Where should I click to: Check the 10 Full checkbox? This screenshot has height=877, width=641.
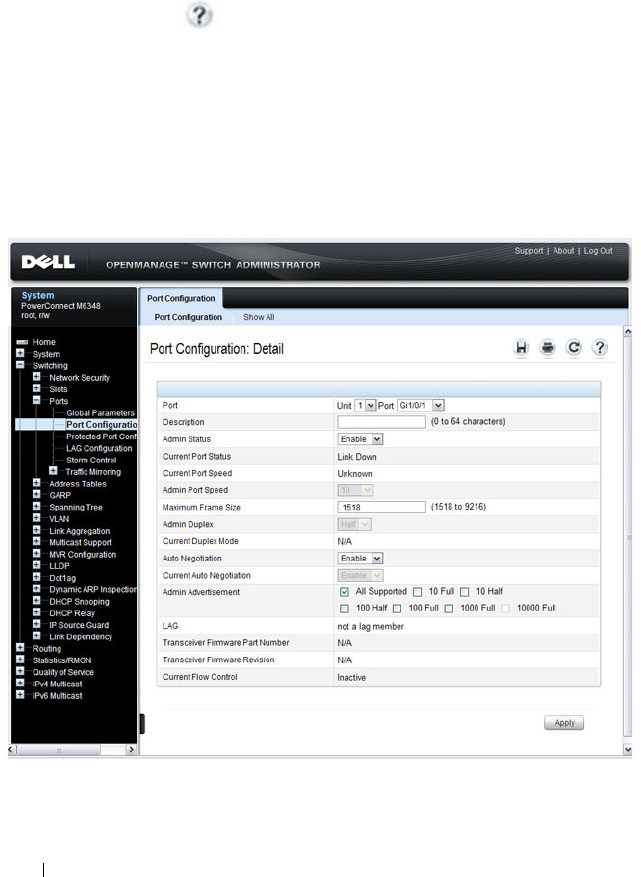point(417,592)
